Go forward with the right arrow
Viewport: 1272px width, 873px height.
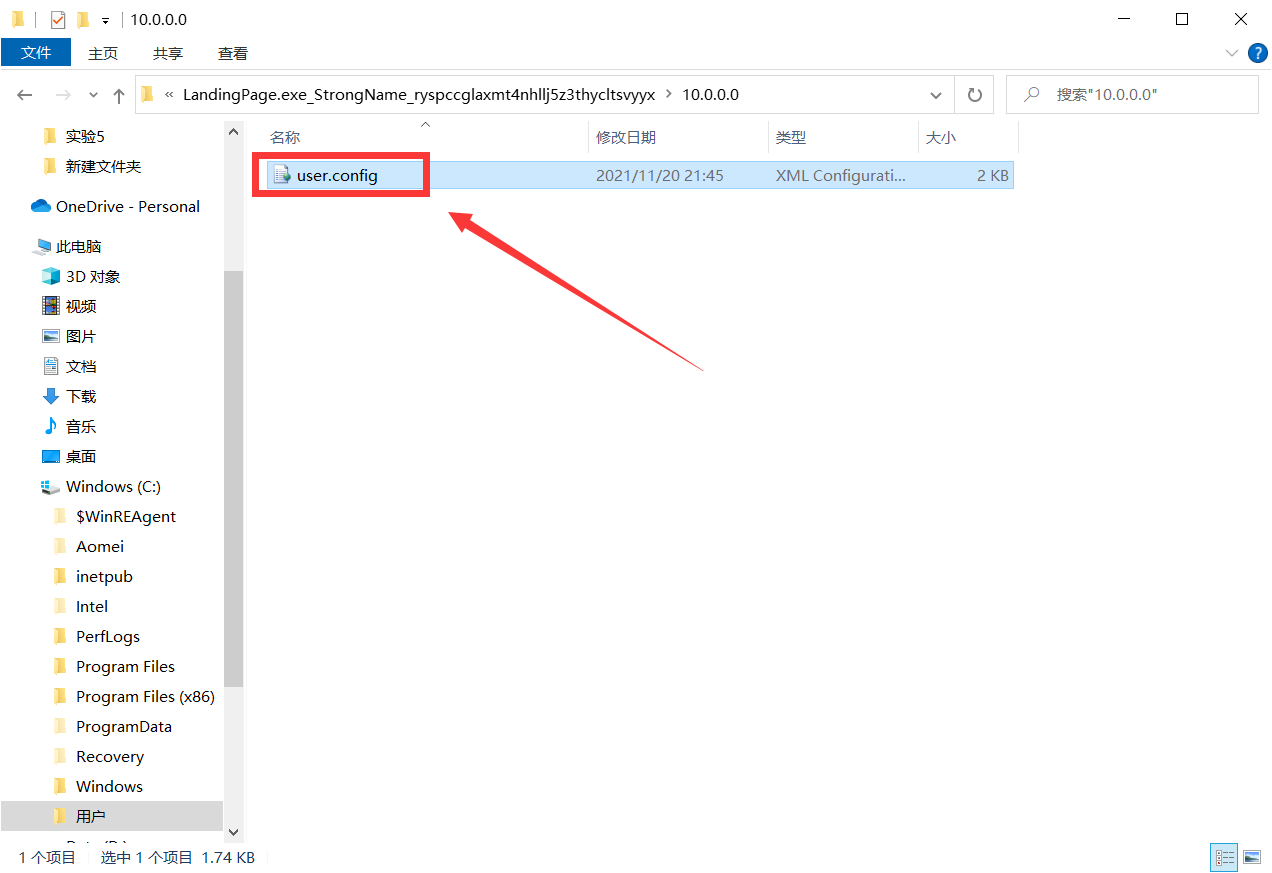point(63,95)
